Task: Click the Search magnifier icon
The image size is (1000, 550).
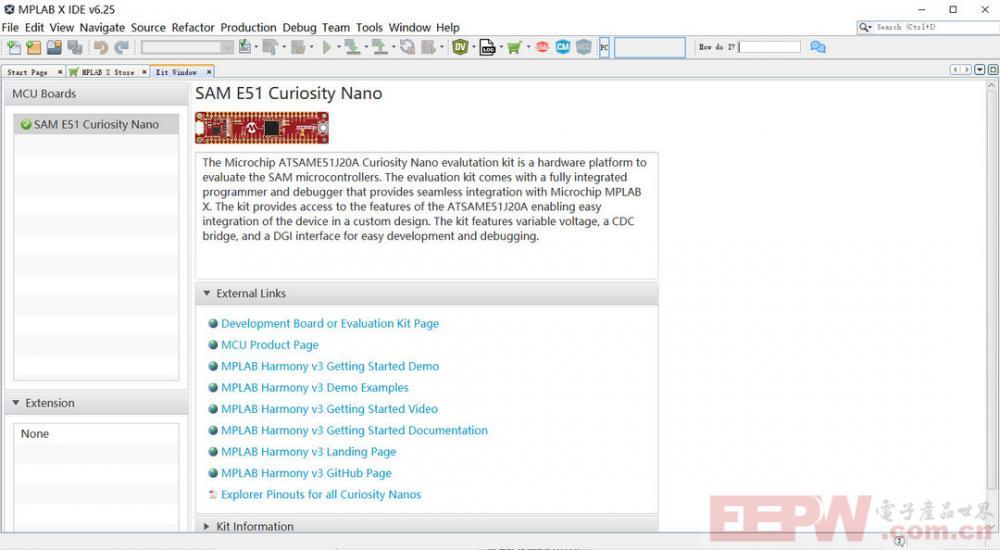Action: 864,27
